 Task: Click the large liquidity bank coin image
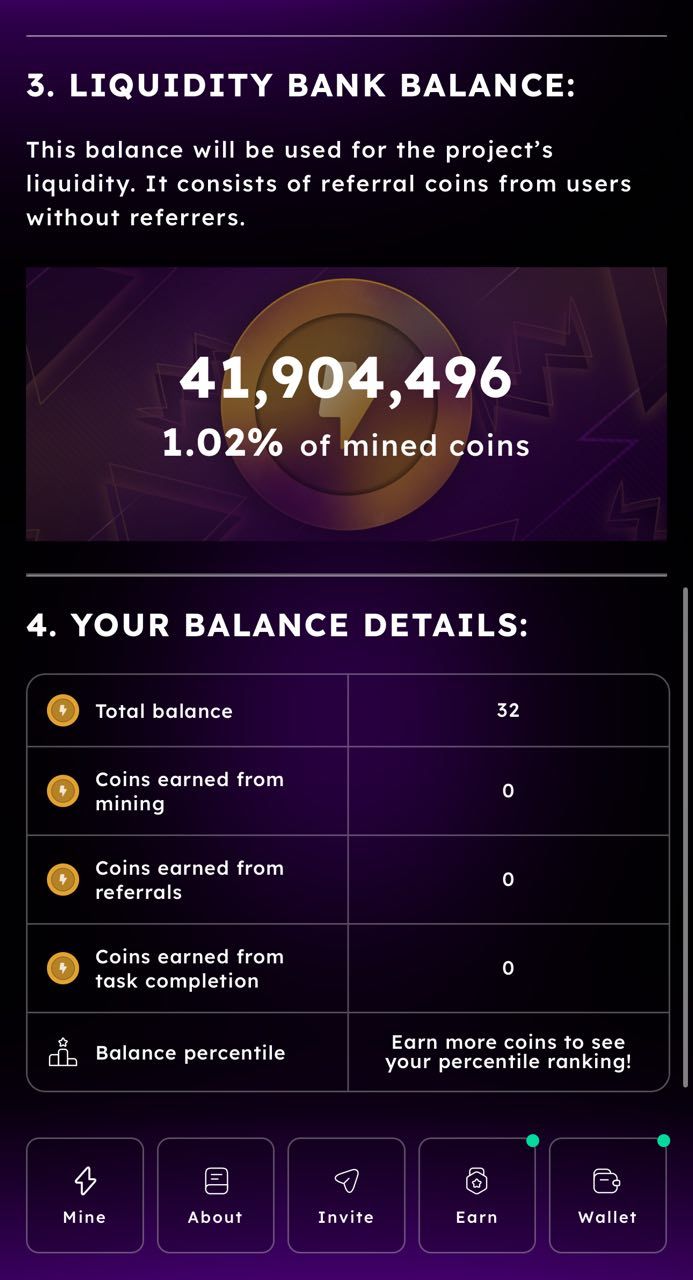[347, 403]
